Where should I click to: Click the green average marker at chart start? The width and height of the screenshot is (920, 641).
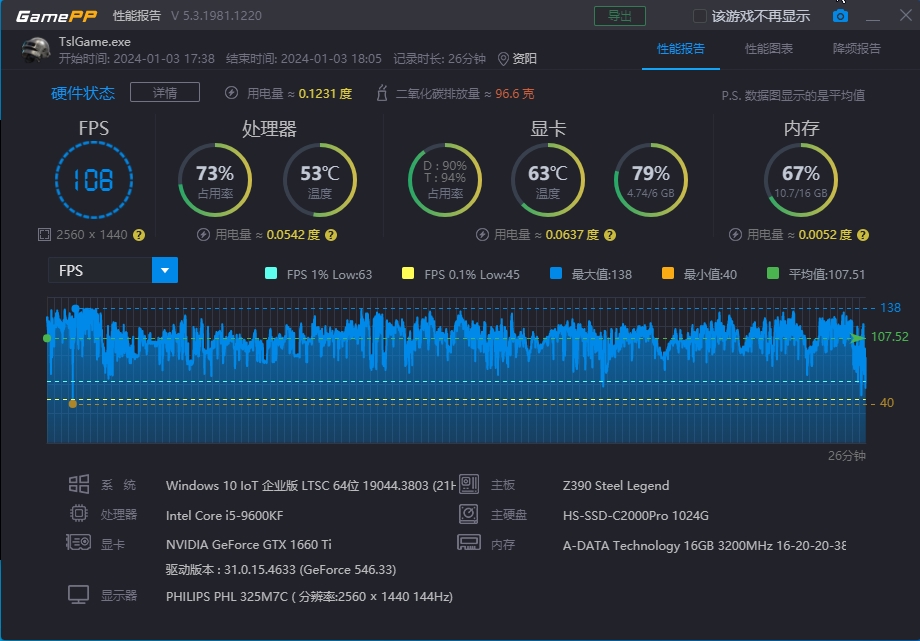point(47,338)
